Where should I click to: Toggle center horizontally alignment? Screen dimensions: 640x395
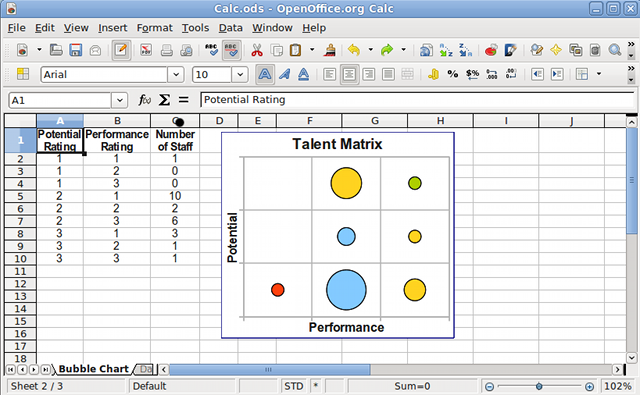349,75
